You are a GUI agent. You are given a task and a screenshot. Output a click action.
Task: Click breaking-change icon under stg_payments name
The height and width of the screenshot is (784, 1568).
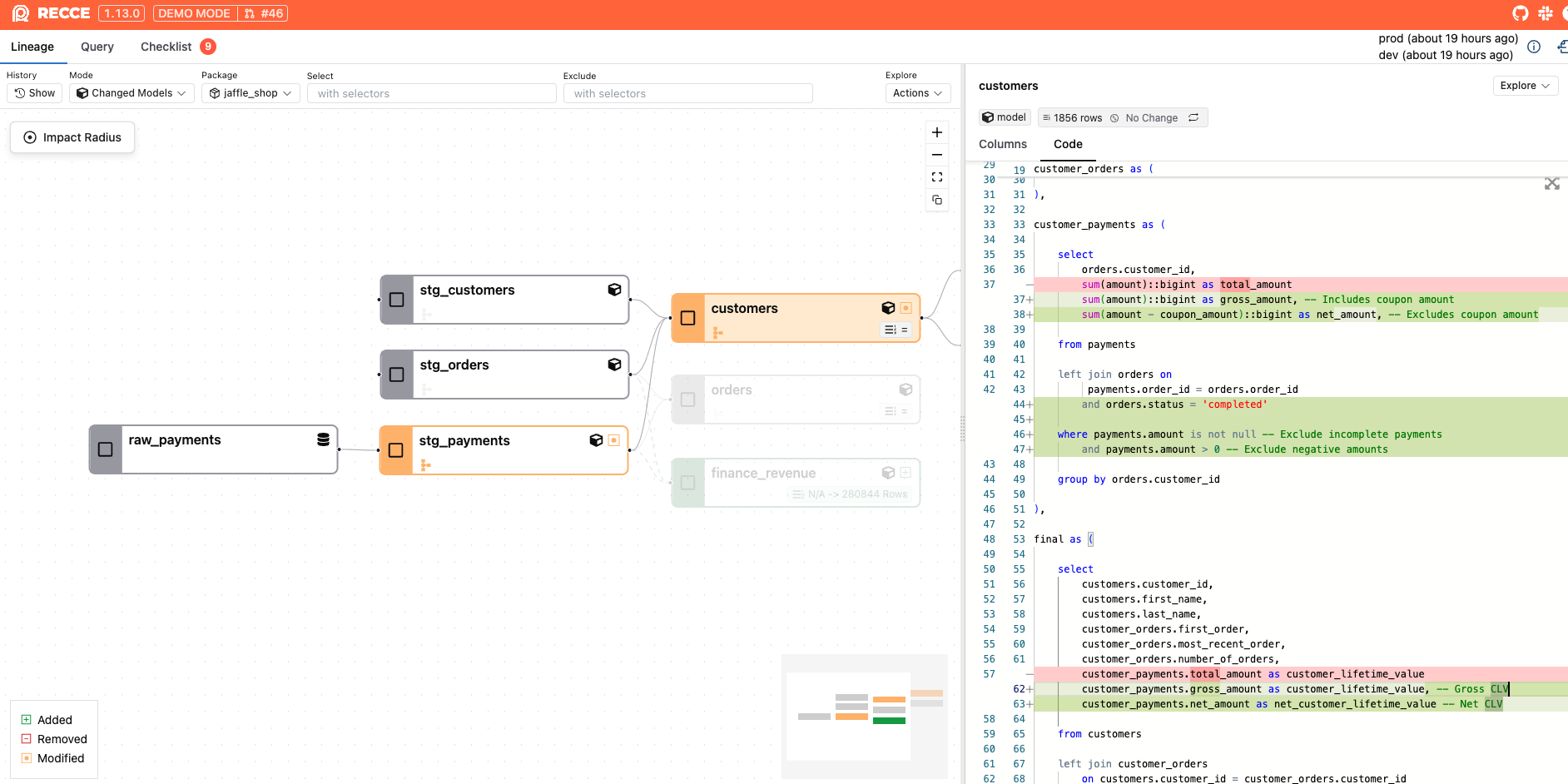(426, 465)
